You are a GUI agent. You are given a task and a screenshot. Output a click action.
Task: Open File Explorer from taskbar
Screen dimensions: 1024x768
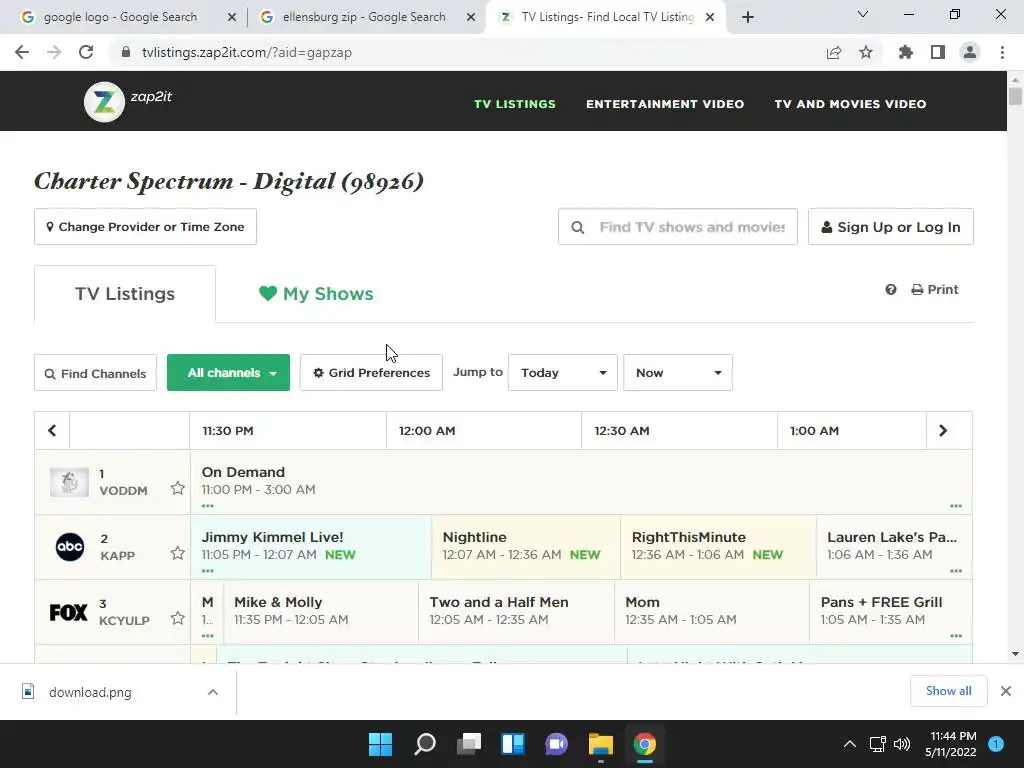click(601, 744)
